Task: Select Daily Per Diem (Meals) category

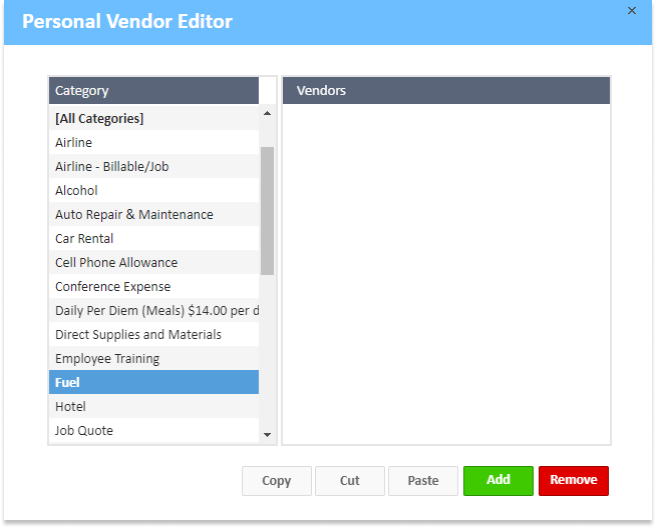Action: coord(155,311)
